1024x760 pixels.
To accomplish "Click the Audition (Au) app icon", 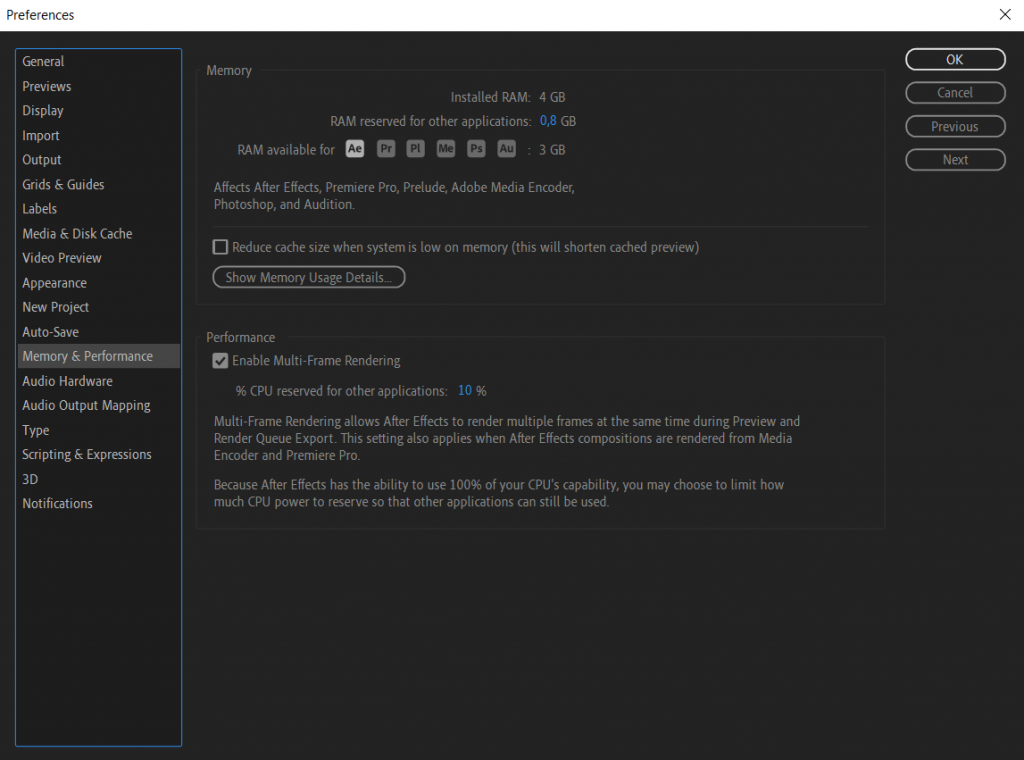I will (x=507, y=149).
